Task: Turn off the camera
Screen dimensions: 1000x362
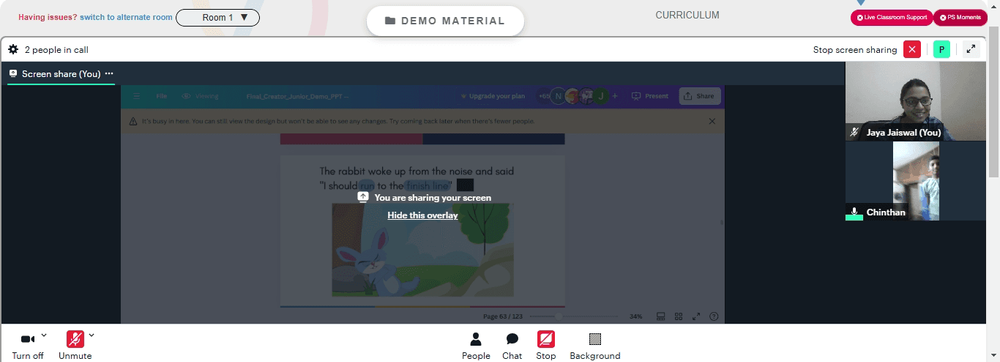Action: click(x=27, y=345)
